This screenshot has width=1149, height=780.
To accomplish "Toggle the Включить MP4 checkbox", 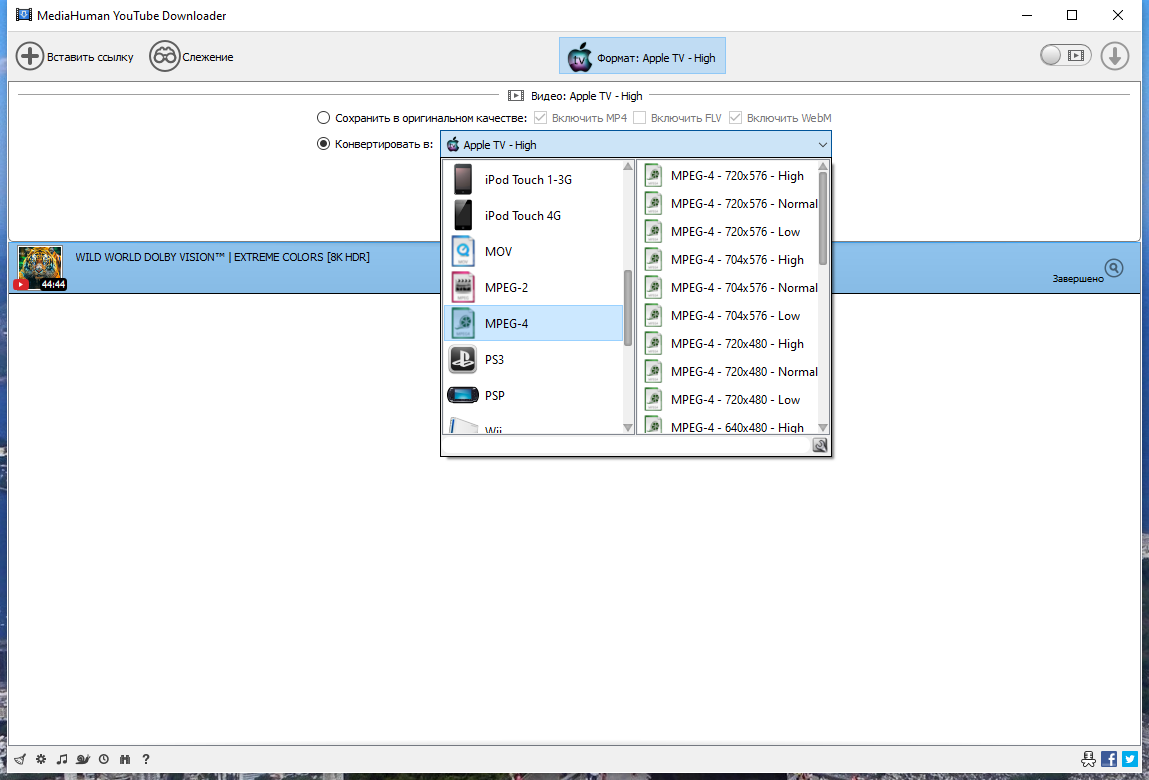I will tap(541, 118).
